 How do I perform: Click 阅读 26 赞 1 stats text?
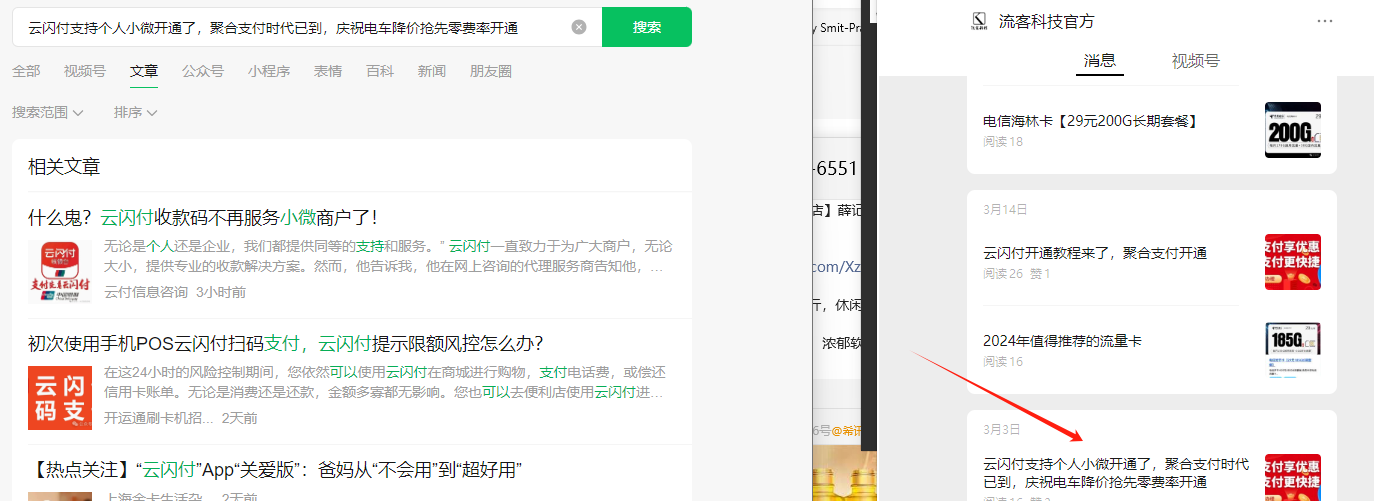(x=1017, y=274)
